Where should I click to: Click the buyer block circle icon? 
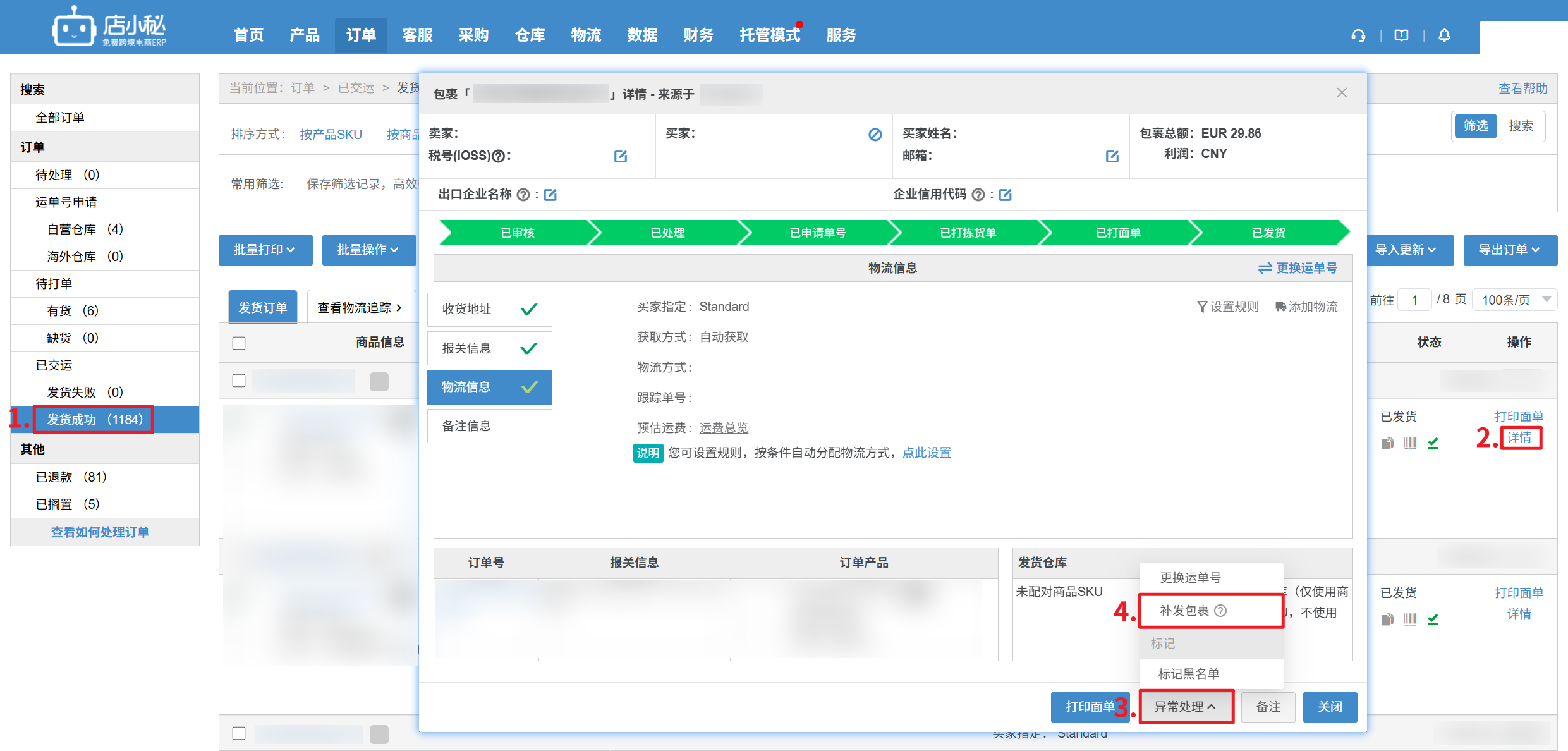point(875,134)
